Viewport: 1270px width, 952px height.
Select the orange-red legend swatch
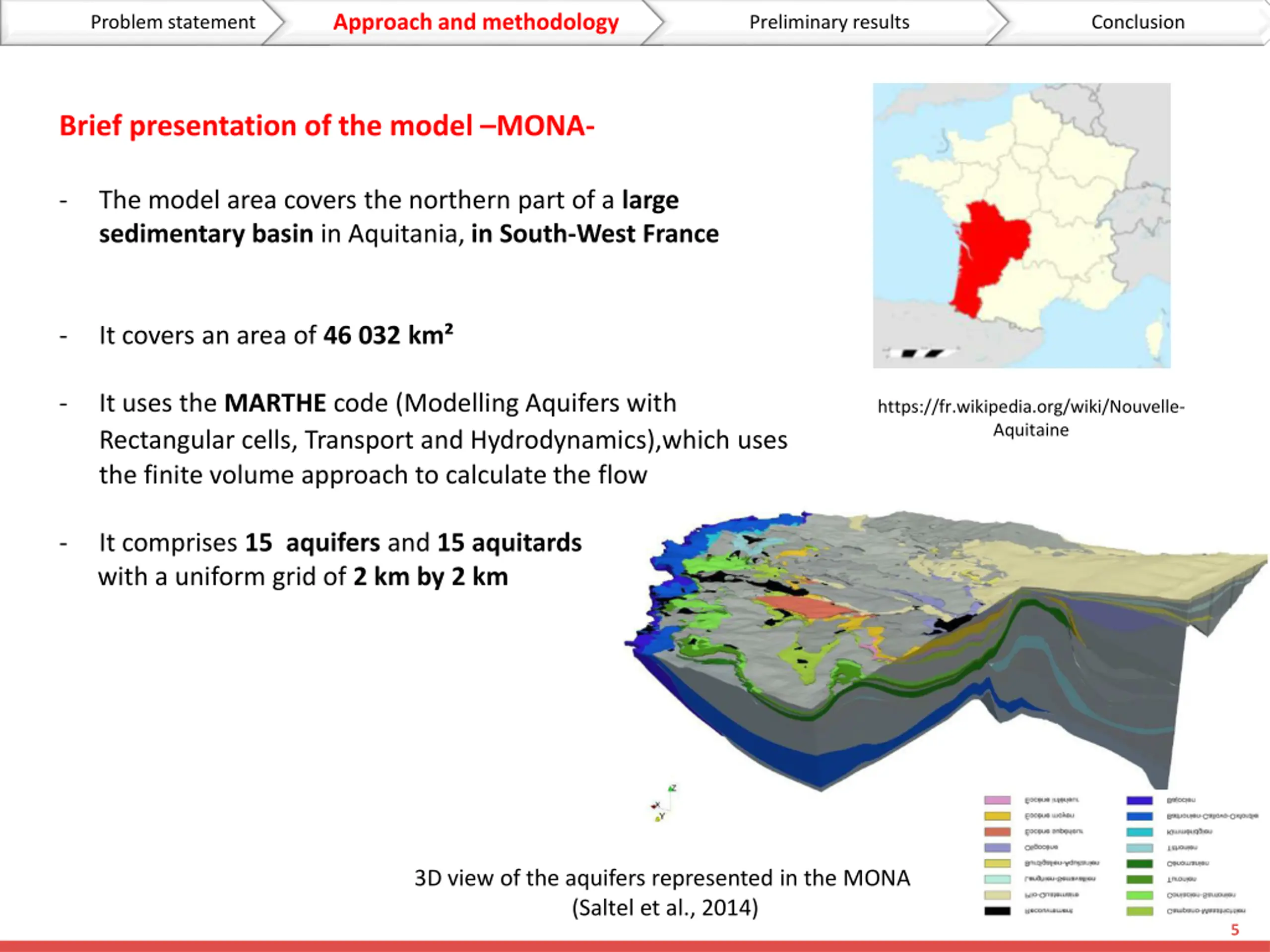pos(997,832)
